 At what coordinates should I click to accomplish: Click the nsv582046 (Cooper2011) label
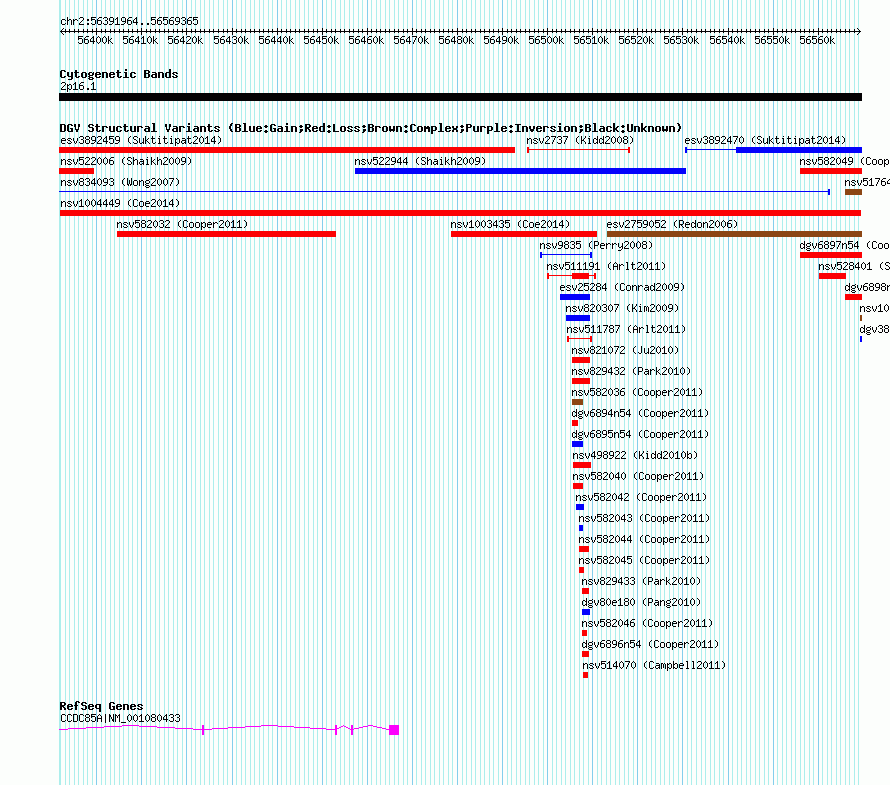647,623
